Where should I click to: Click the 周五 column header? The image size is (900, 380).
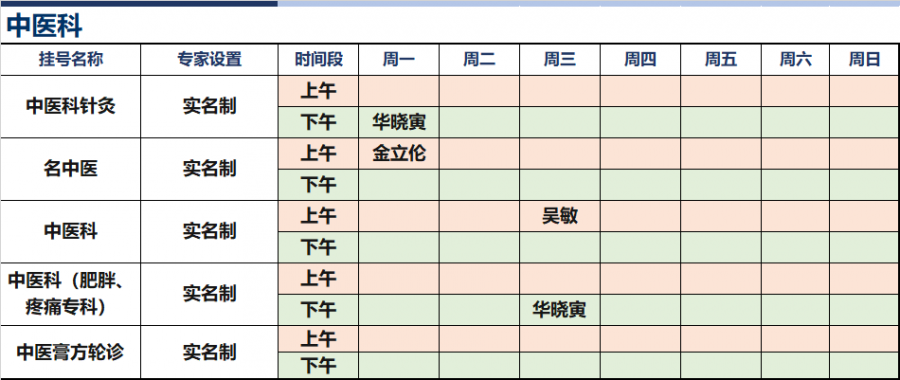(x=721, y=59)
